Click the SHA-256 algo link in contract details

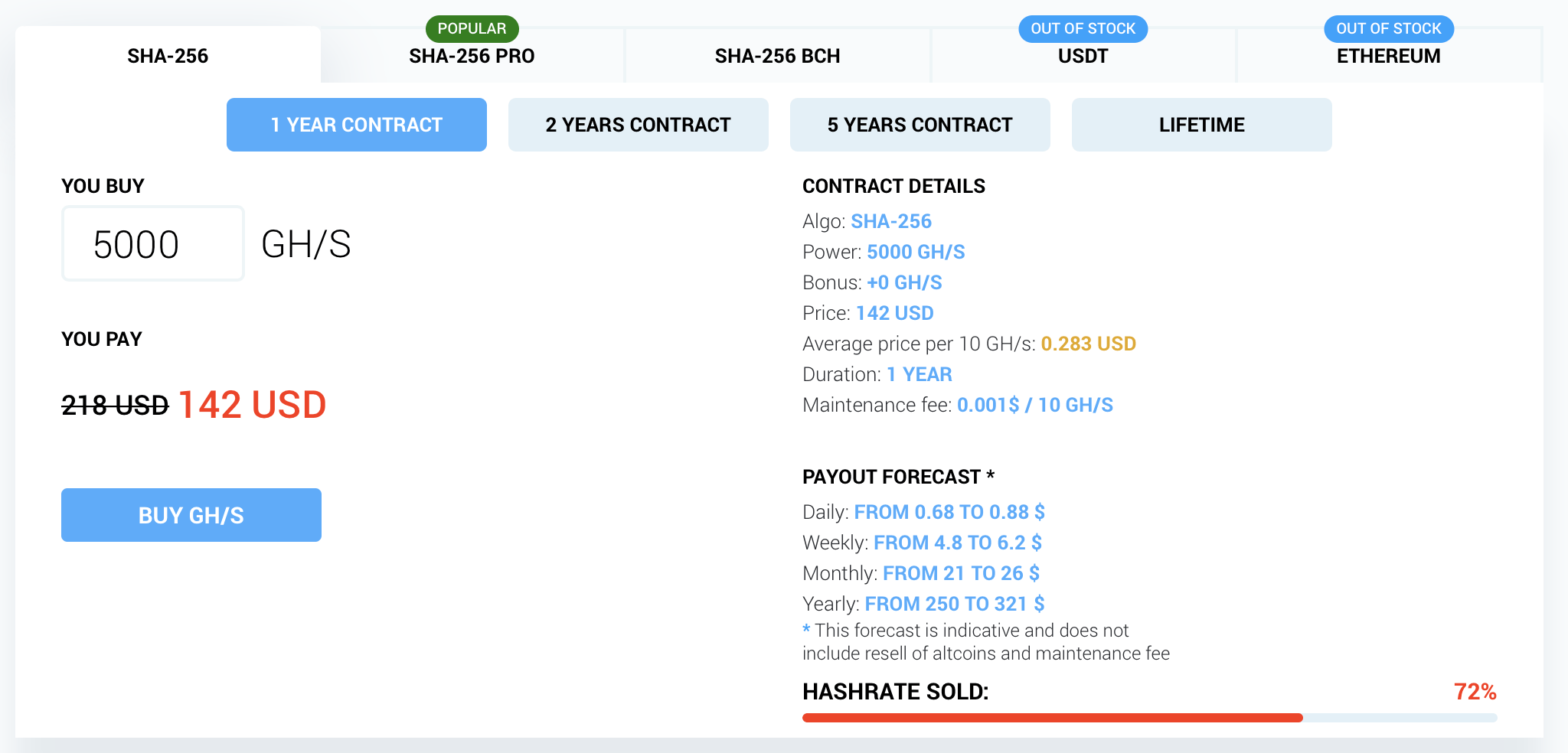tap(891, 221)
